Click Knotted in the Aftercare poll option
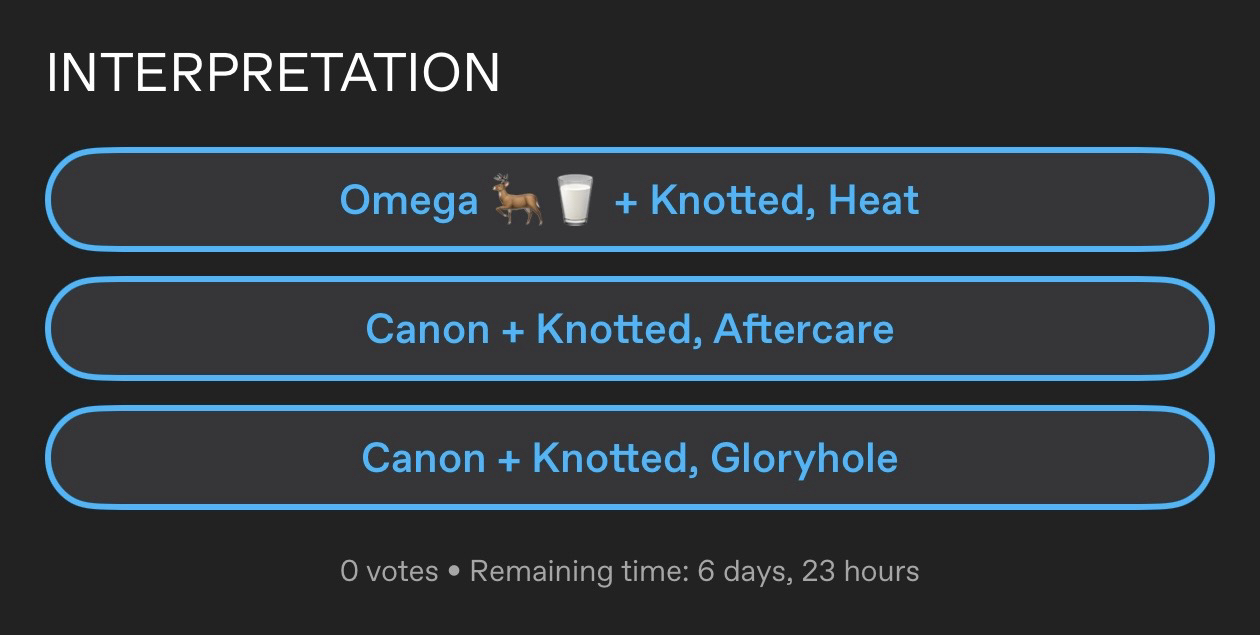The image size is (1260, 635). pos(615,329)
